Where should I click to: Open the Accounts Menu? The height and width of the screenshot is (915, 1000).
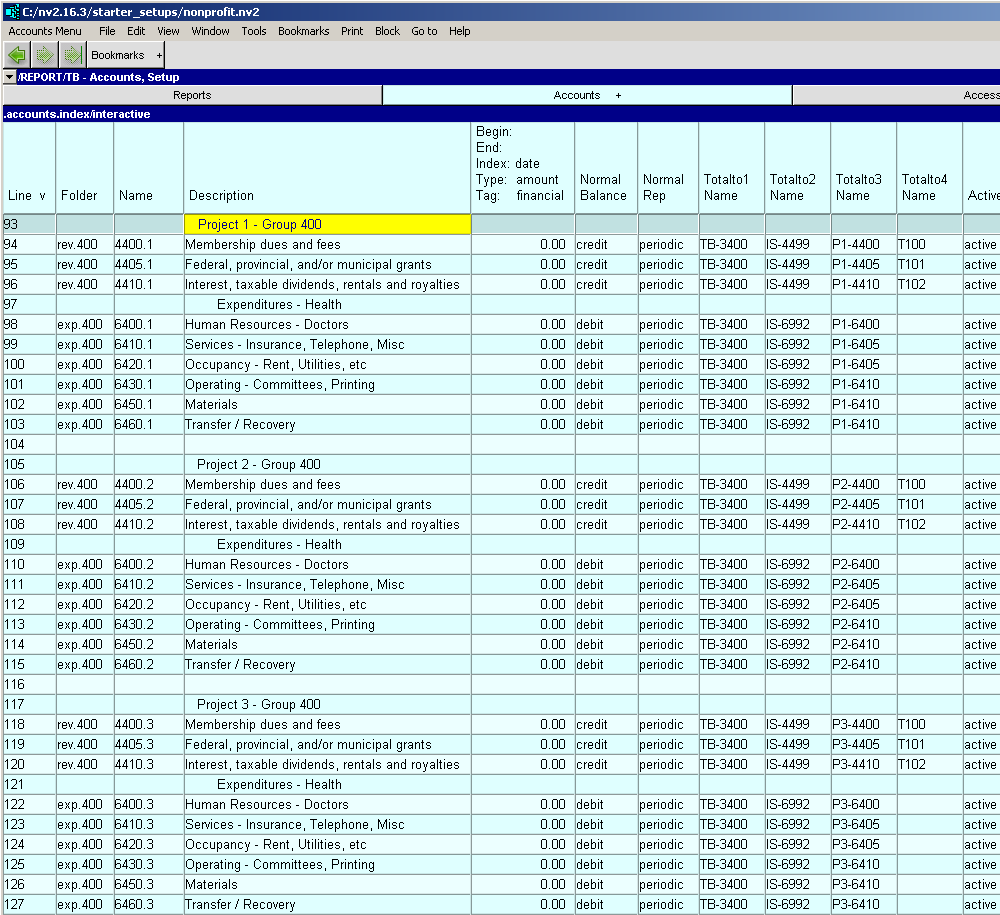(45, 31)
